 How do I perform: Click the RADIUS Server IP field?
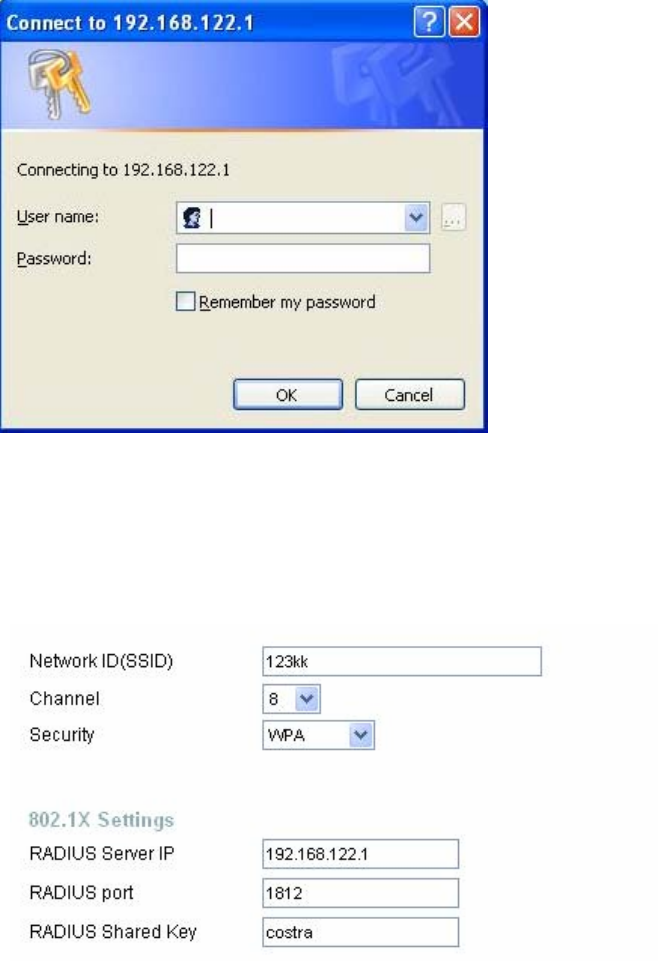click(x=360, y=854)
